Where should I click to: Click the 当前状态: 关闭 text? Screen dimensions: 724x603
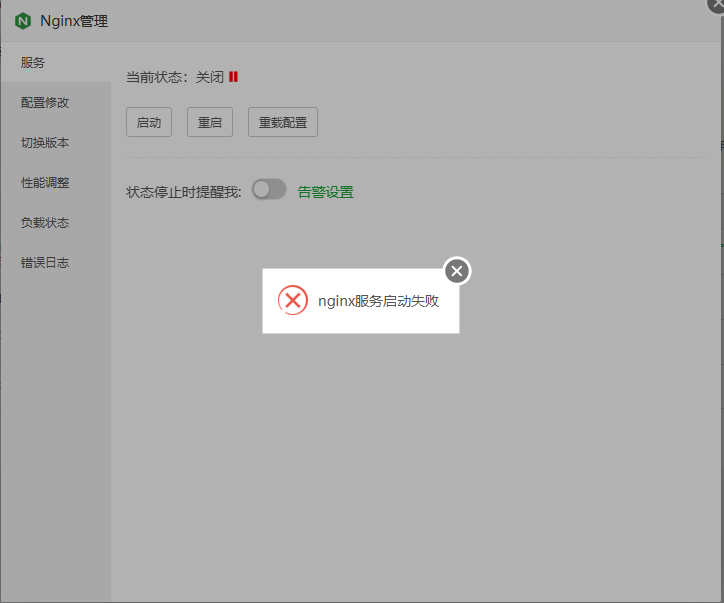tap(175, 77)
